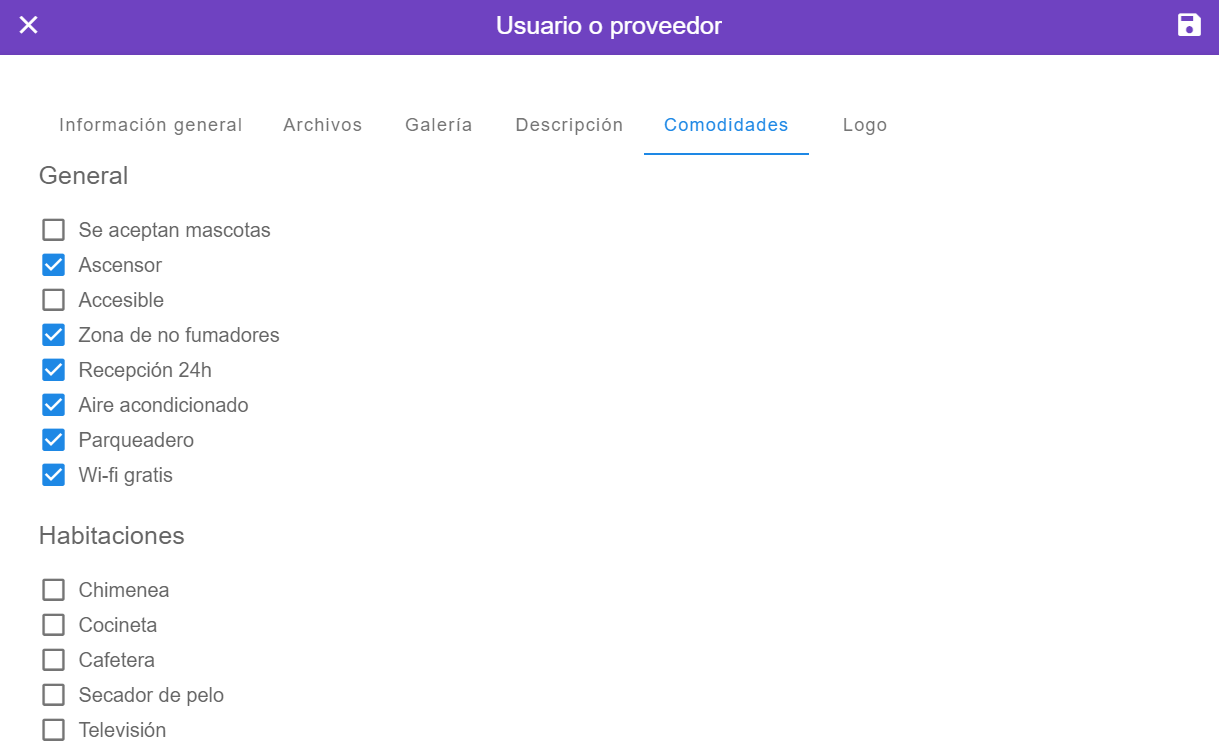Check the Chimenea checkbox

pyautogui.click(x=54, y=590)
